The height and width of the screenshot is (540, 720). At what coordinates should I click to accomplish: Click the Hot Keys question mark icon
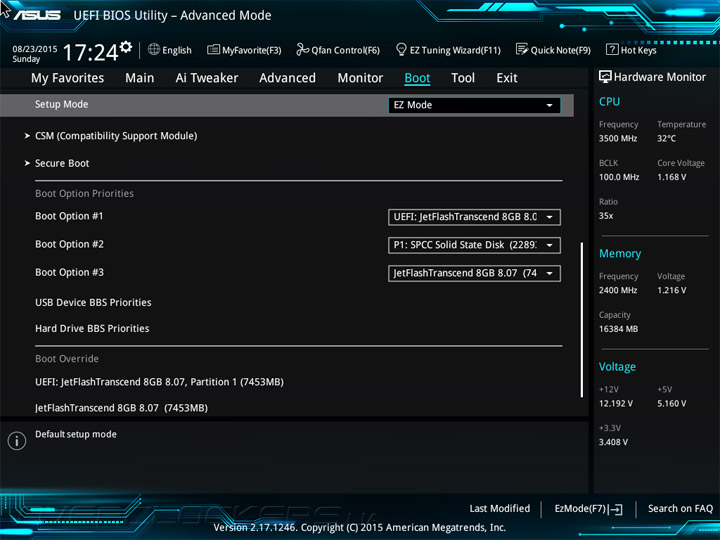[x=612, y=50]
